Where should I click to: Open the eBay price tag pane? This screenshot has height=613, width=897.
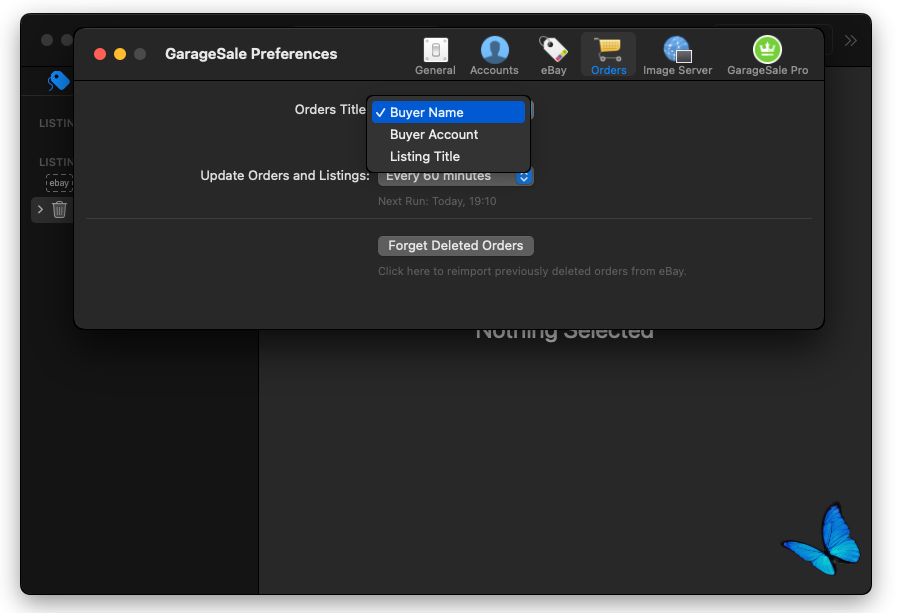pyautogui.click(x=553, y=56)
